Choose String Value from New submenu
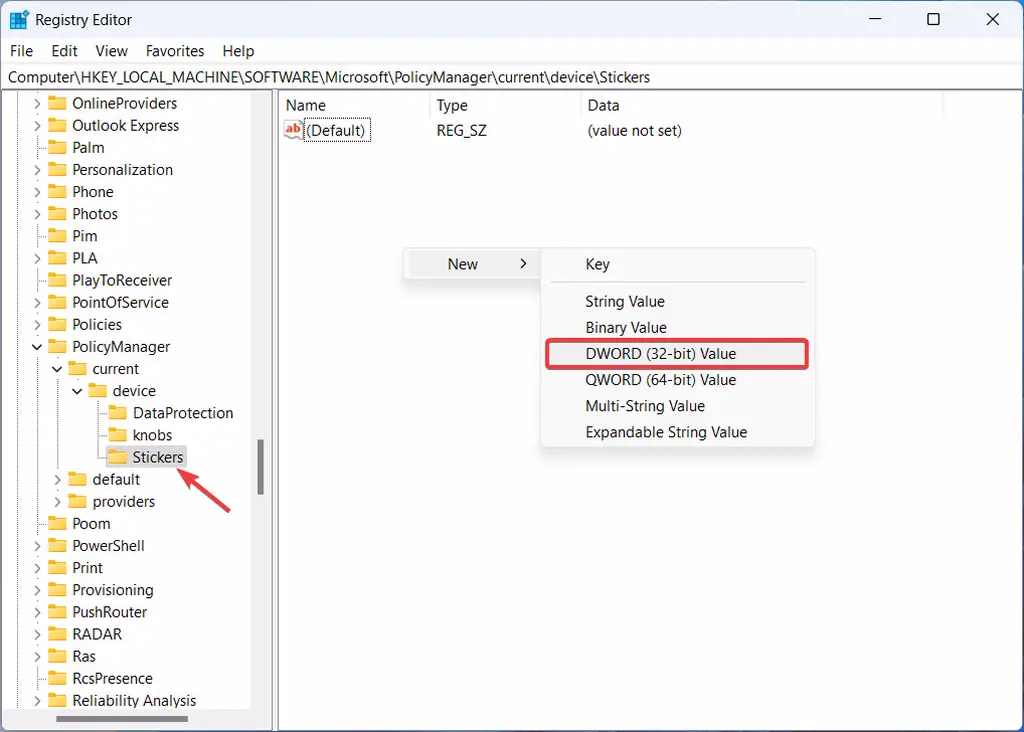The width and height of the screenshot is (1024, 732). tap(677, 302)
